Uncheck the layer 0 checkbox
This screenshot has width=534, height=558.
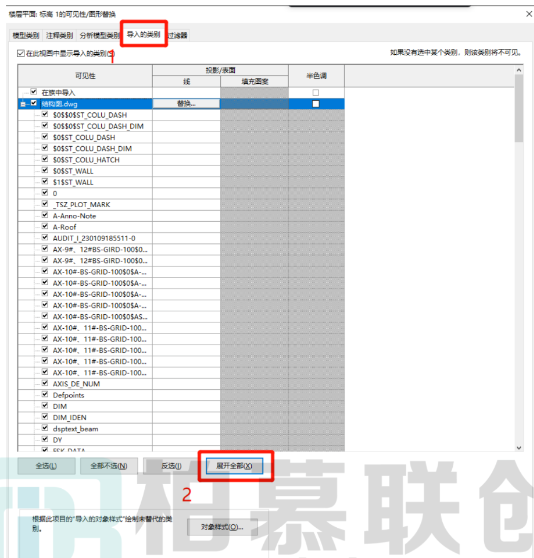[45, 193]
